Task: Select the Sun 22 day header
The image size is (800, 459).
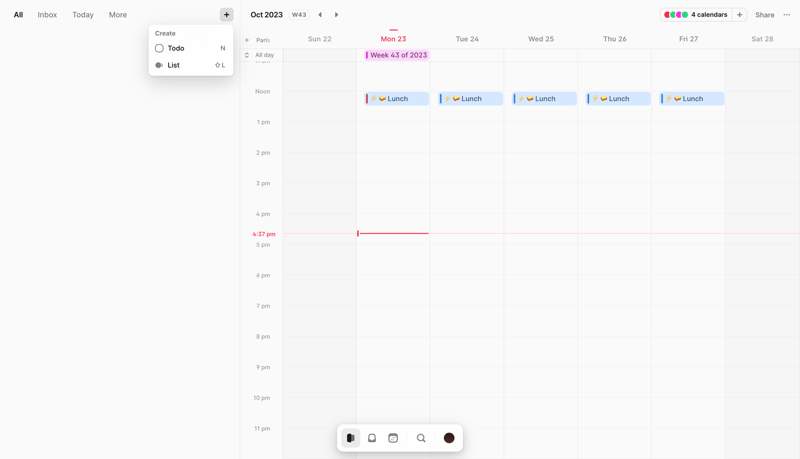Action: pyautogui.click(x=319, y=39)
